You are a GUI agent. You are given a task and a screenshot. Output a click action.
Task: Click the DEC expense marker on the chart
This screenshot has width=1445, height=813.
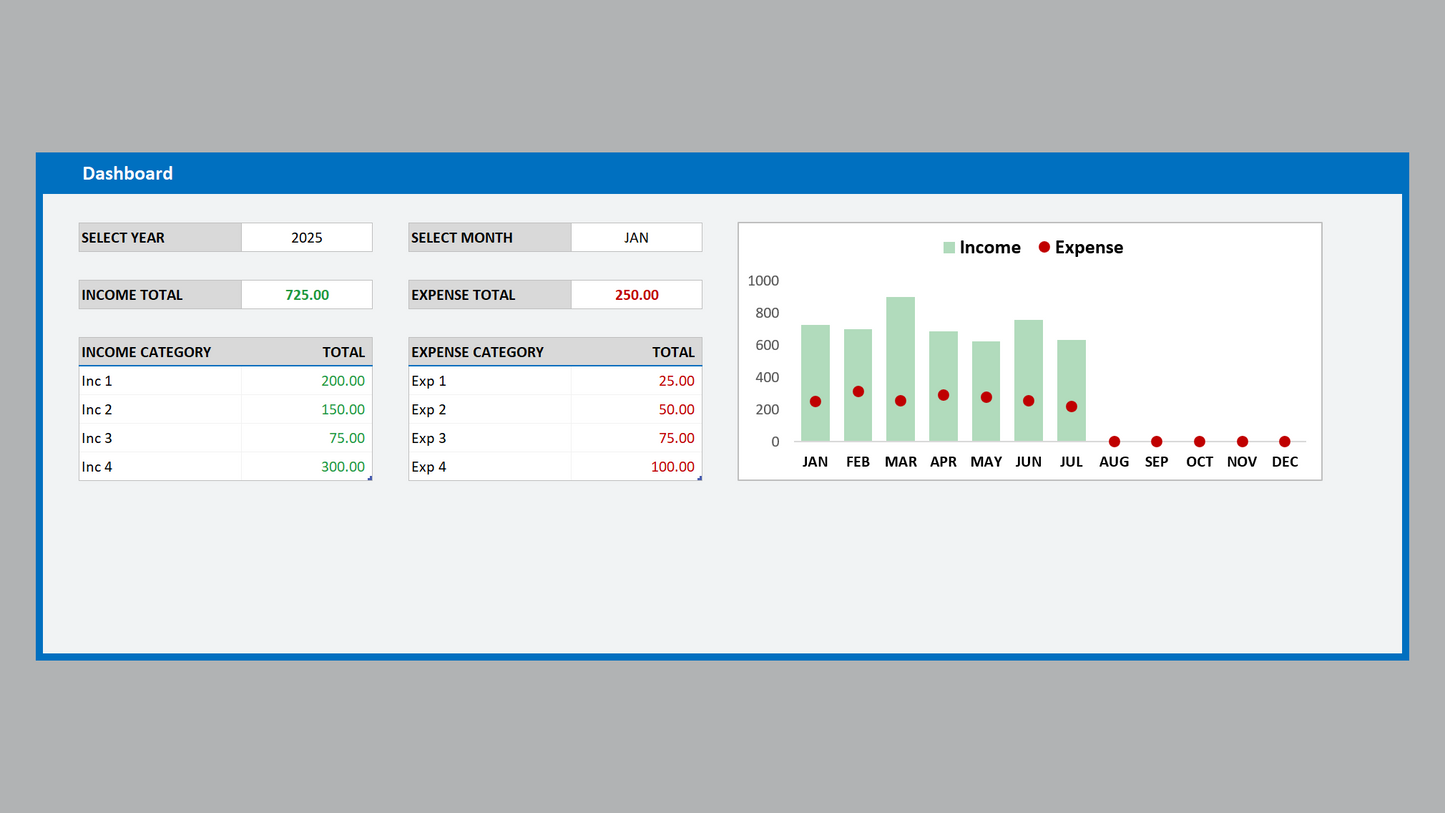pyautogui.click(x=1284, y=440)
